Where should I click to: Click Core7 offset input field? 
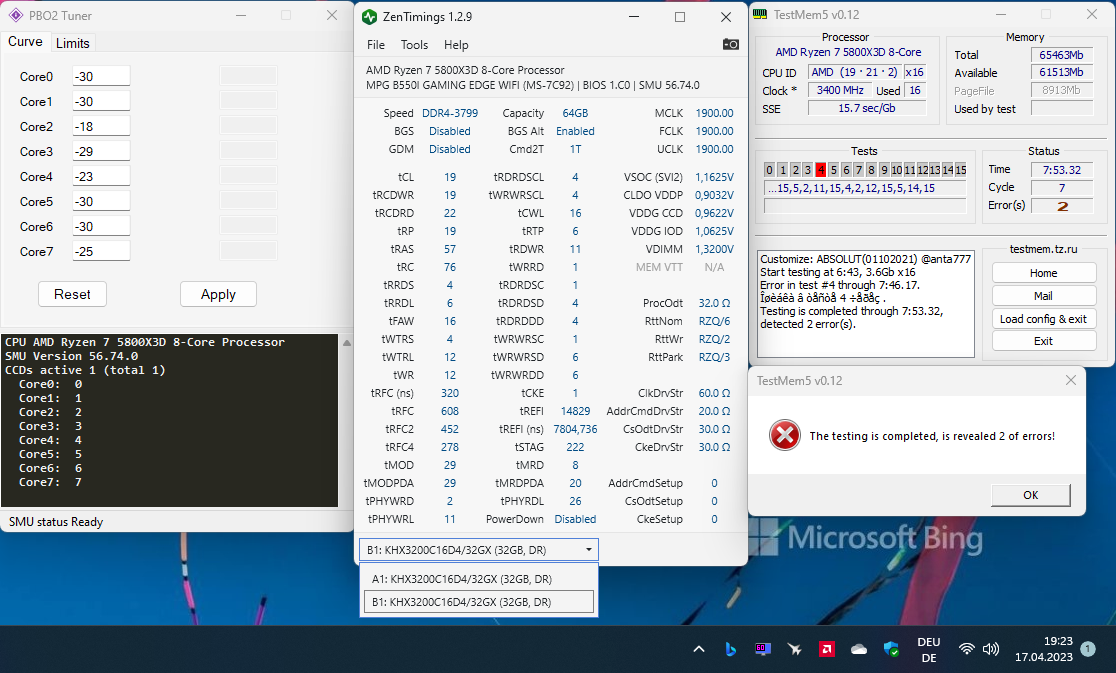coord(101,251)
